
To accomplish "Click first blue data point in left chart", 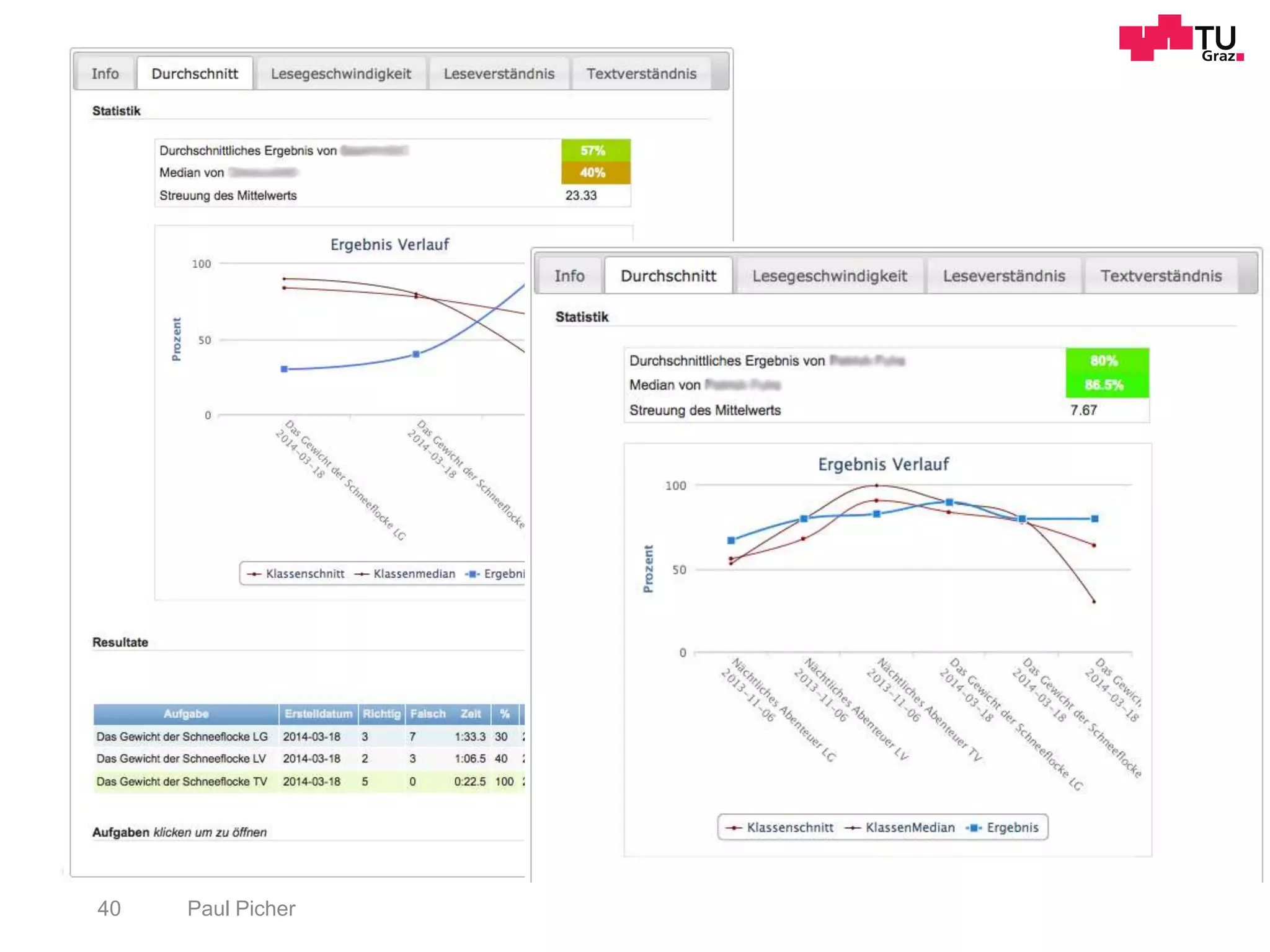I will click(x=284, y=369).
